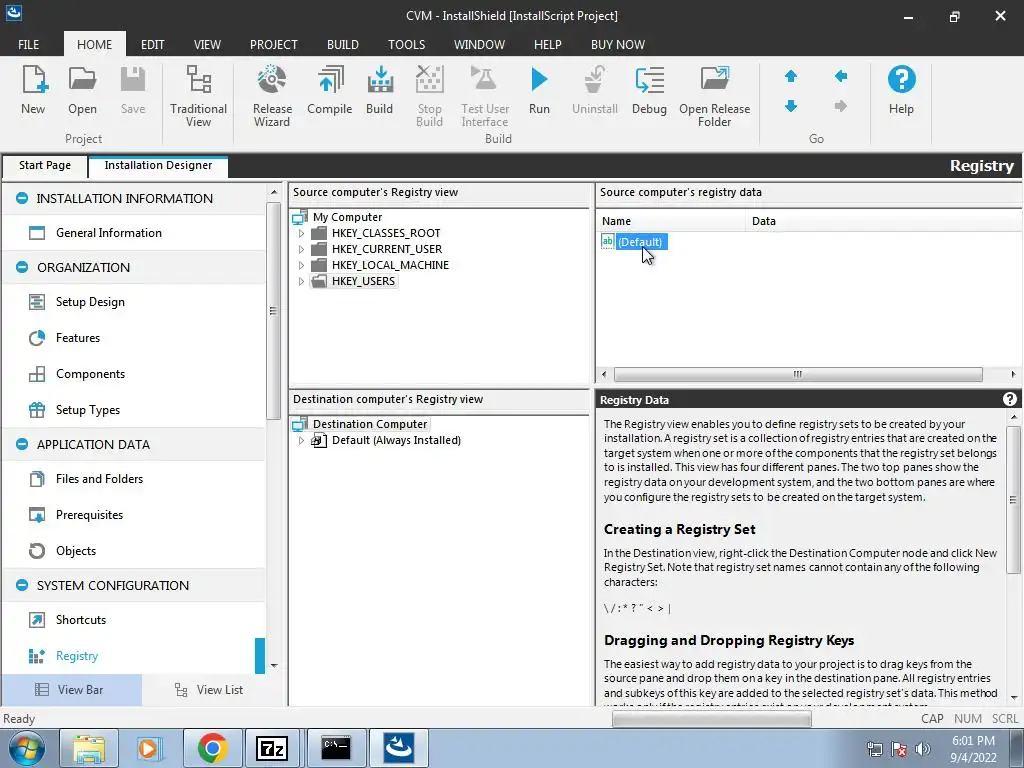Open Google Chrome from the taskbar

pyautogui.click(x=212, y=748)
